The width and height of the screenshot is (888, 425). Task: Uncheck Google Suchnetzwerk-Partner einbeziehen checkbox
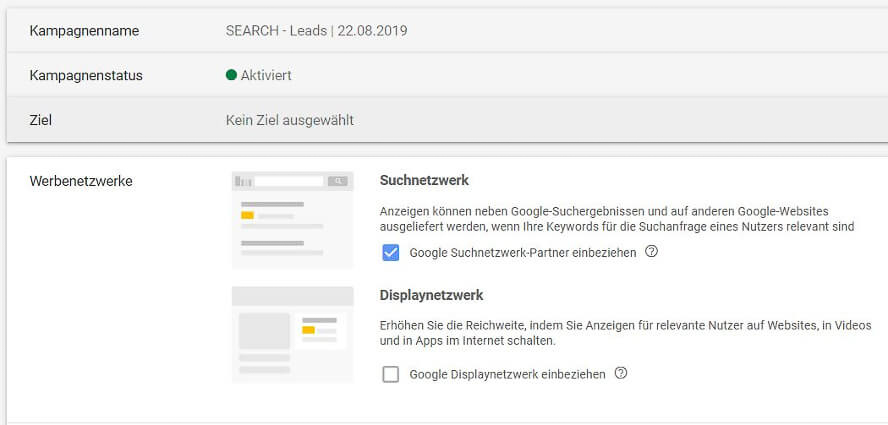[x=391, y=252]
